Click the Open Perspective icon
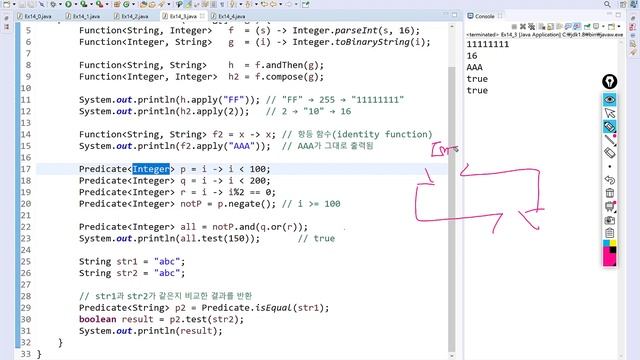The image size is (640, 360). click(623, 4)
